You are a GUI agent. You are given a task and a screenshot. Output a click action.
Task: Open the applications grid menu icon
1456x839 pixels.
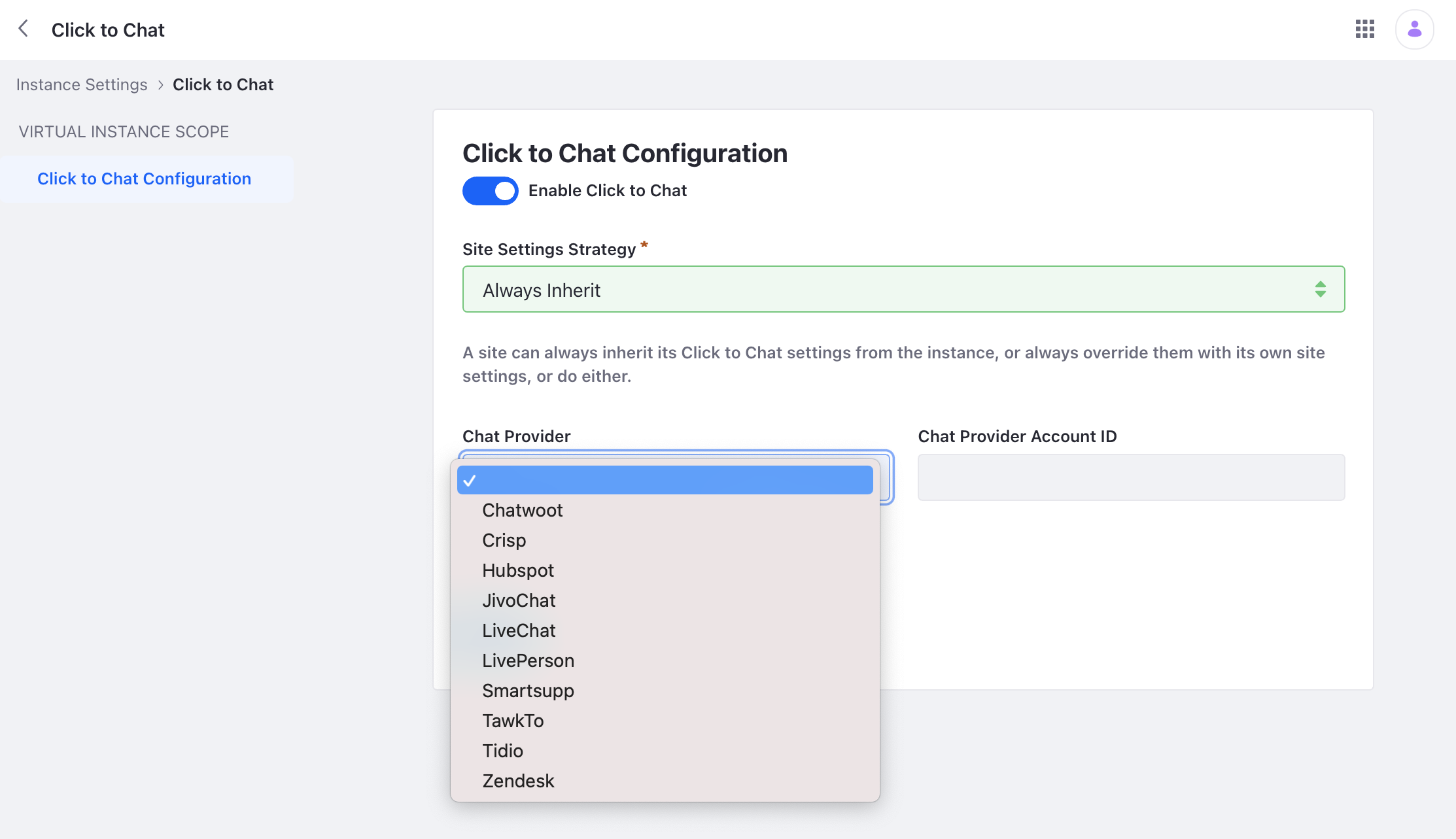click(1364, 29)
